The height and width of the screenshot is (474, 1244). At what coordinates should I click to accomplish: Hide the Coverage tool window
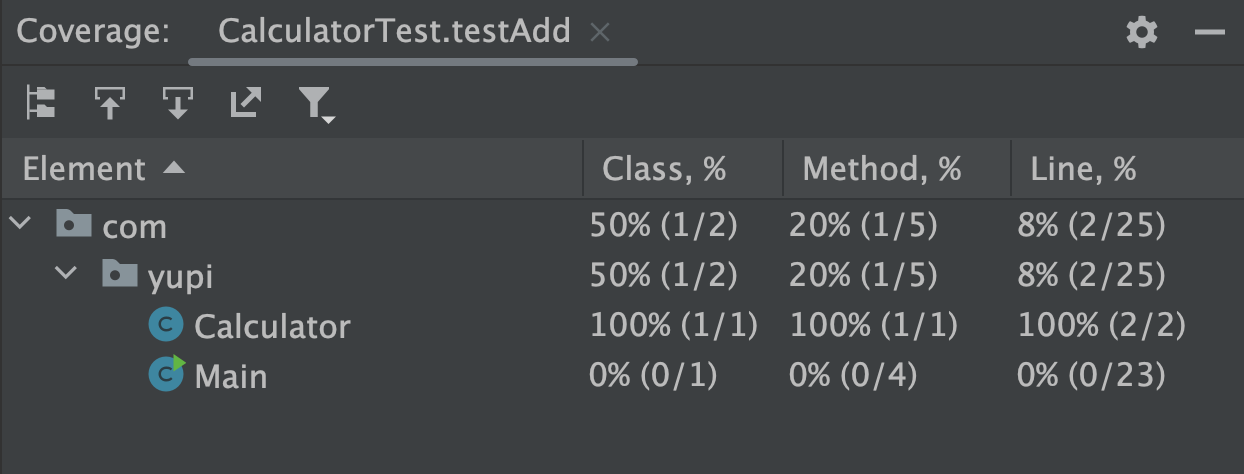coord(1210,32)
